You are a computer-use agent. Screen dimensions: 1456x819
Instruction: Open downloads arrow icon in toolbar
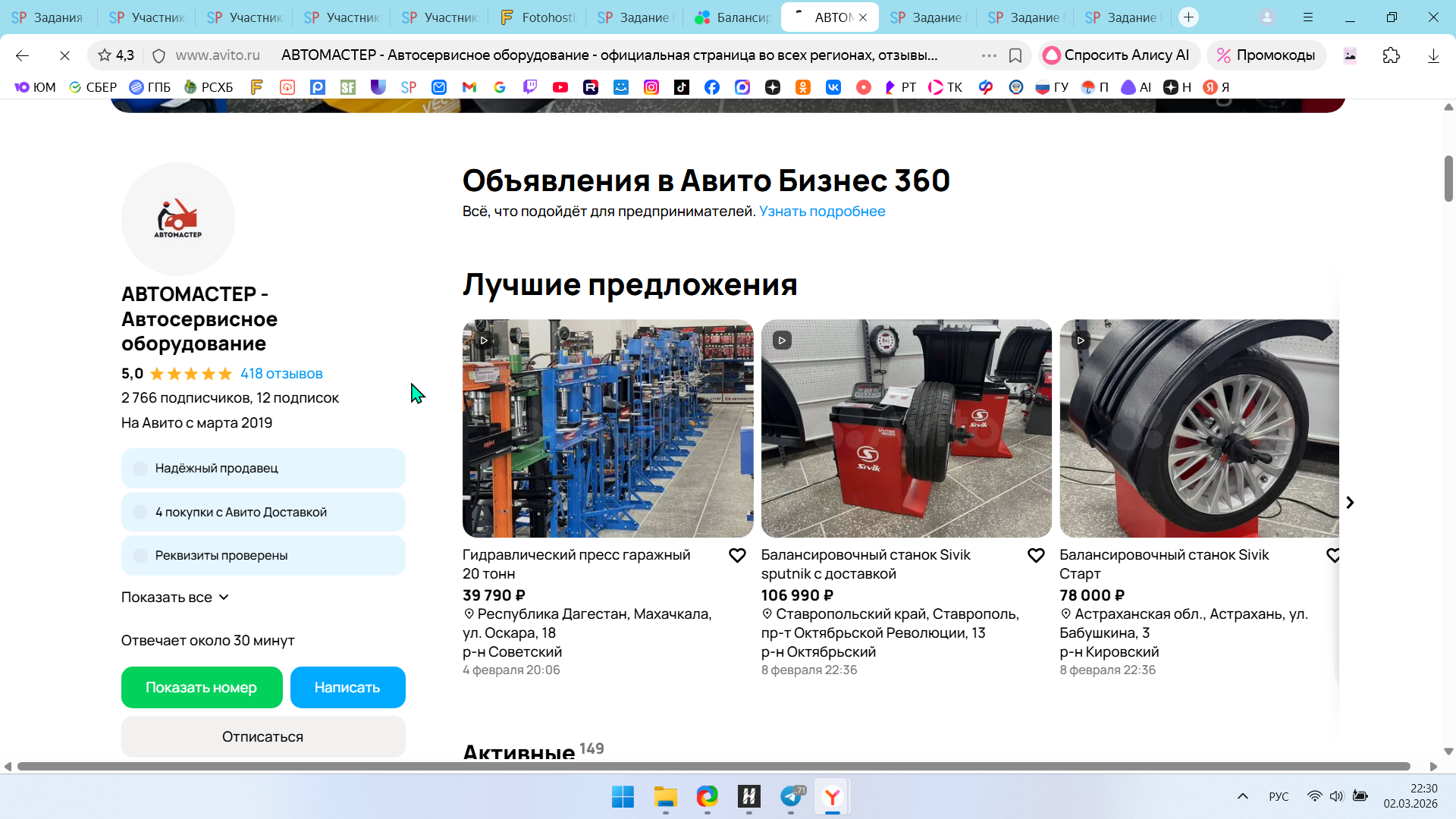click(x=1432, y=55)
